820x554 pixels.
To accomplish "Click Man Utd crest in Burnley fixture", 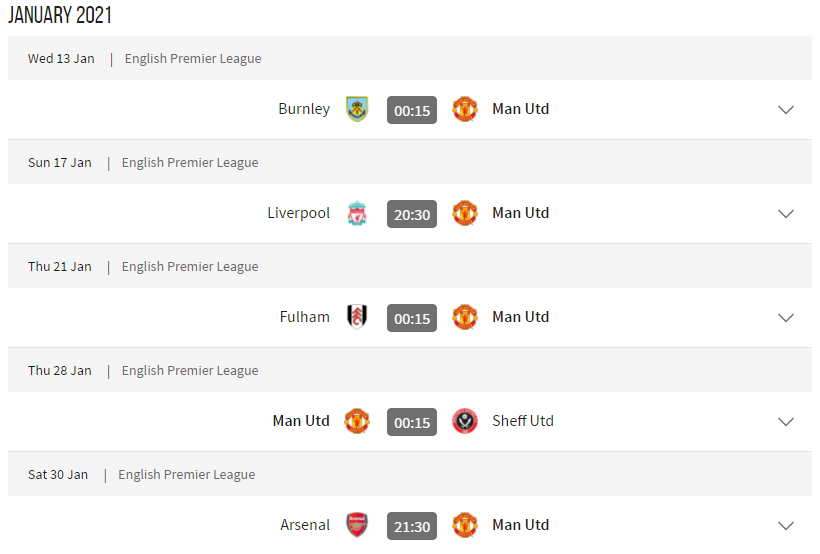I will pyautogui.click(x=465, y=109).
